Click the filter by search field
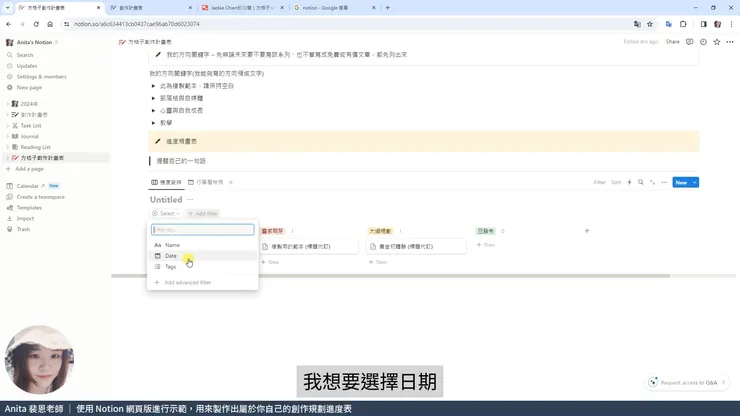Viewport: 740px width, 416px height. 202,229
